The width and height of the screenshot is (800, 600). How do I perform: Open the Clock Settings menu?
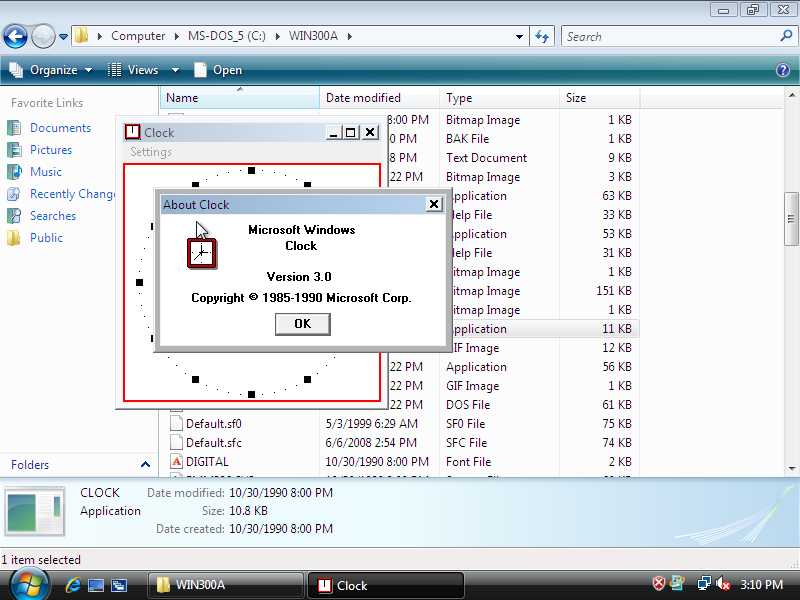coord(151,152)
